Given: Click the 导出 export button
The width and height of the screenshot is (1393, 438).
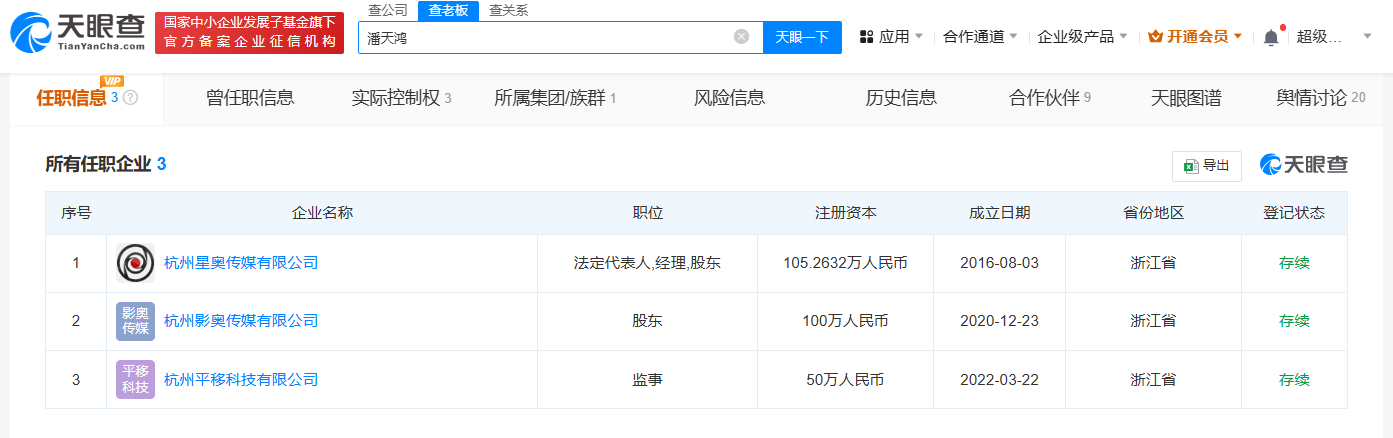Looking at the screenshot, I should [x=1206, y=166].
